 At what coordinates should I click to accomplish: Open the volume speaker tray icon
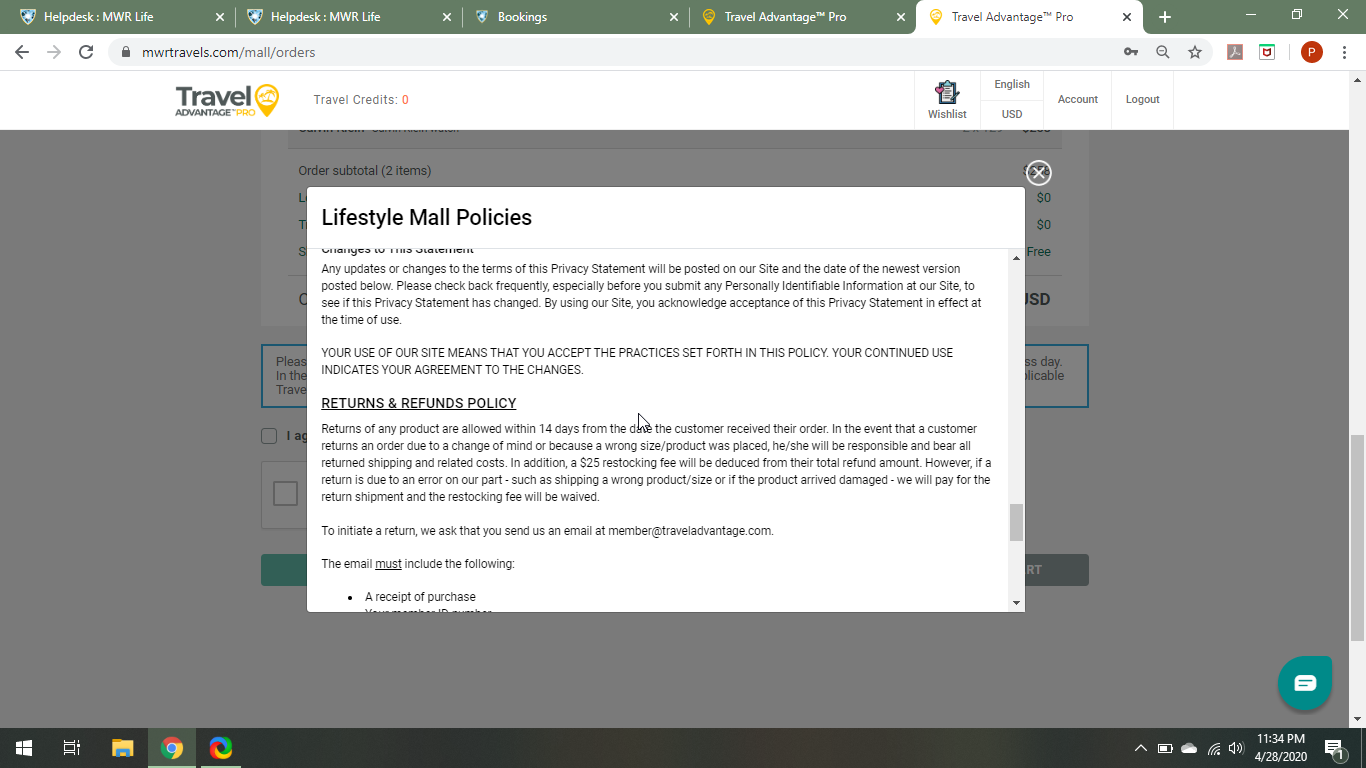point(1236,748)
